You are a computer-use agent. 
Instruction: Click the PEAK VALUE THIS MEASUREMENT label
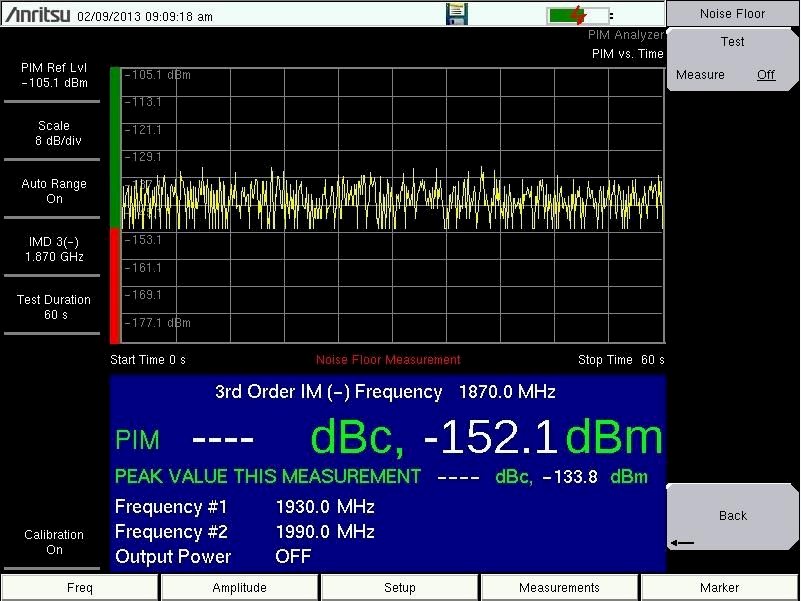(268, 477)
